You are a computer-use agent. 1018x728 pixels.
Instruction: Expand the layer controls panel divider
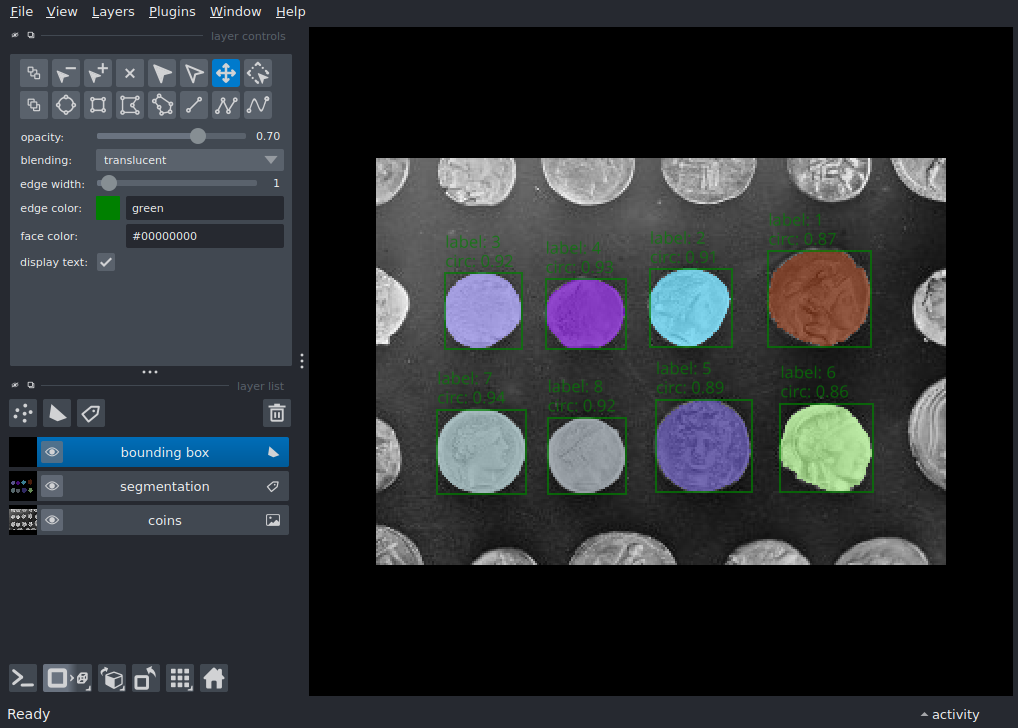150,372
